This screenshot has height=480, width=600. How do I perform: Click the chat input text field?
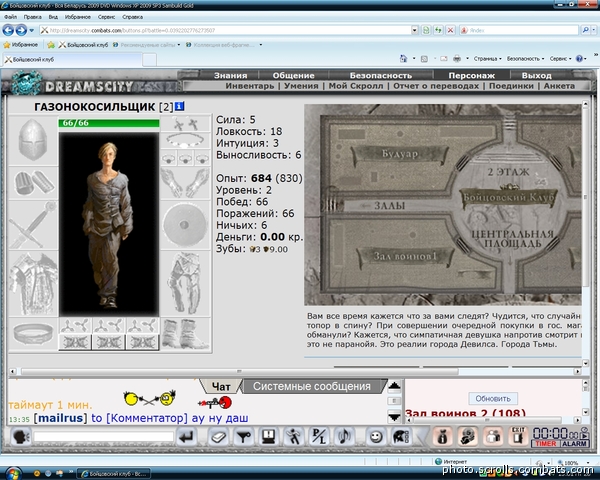[103, 437]
